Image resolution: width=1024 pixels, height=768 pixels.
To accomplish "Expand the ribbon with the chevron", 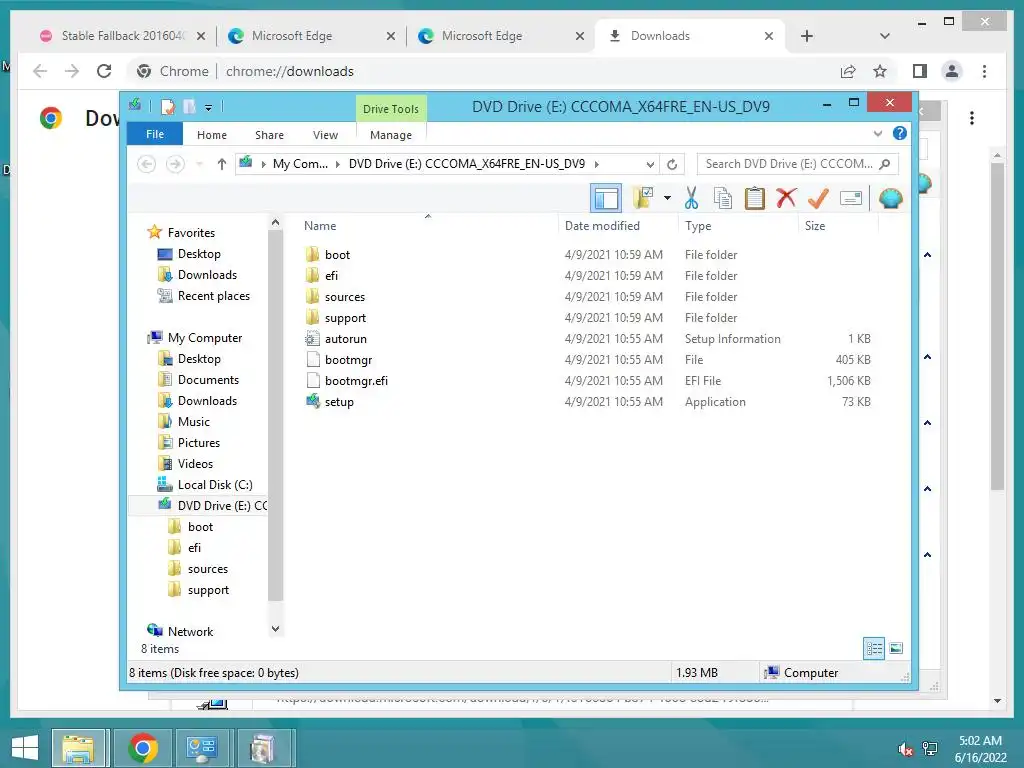I will point(877,134).
